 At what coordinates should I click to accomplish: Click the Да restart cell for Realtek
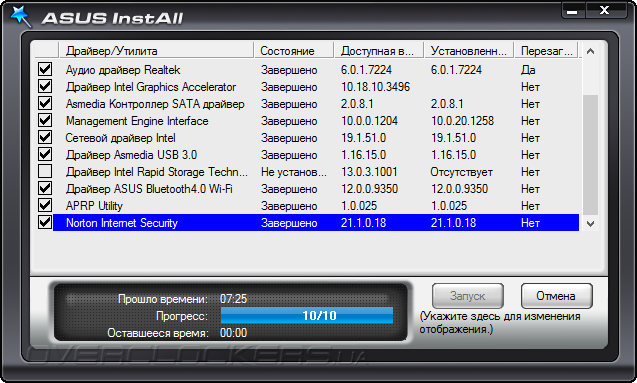pos(528,70)
